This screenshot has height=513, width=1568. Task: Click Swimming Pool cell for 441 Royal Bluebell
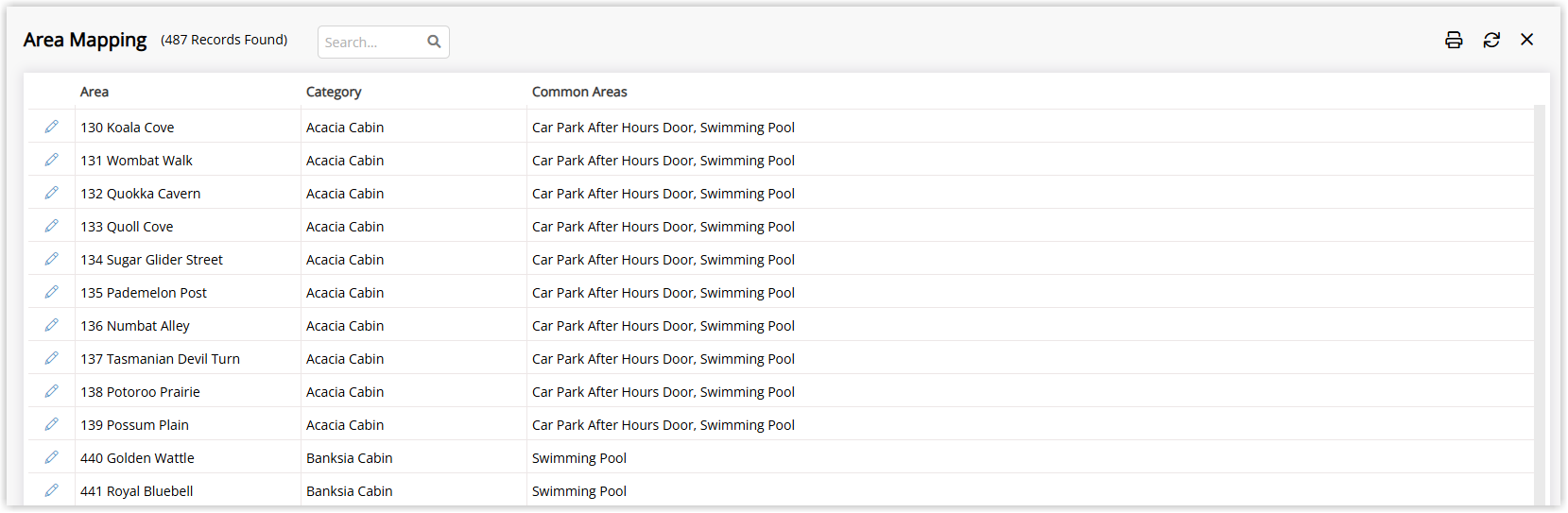click(x=1030, y=490)
